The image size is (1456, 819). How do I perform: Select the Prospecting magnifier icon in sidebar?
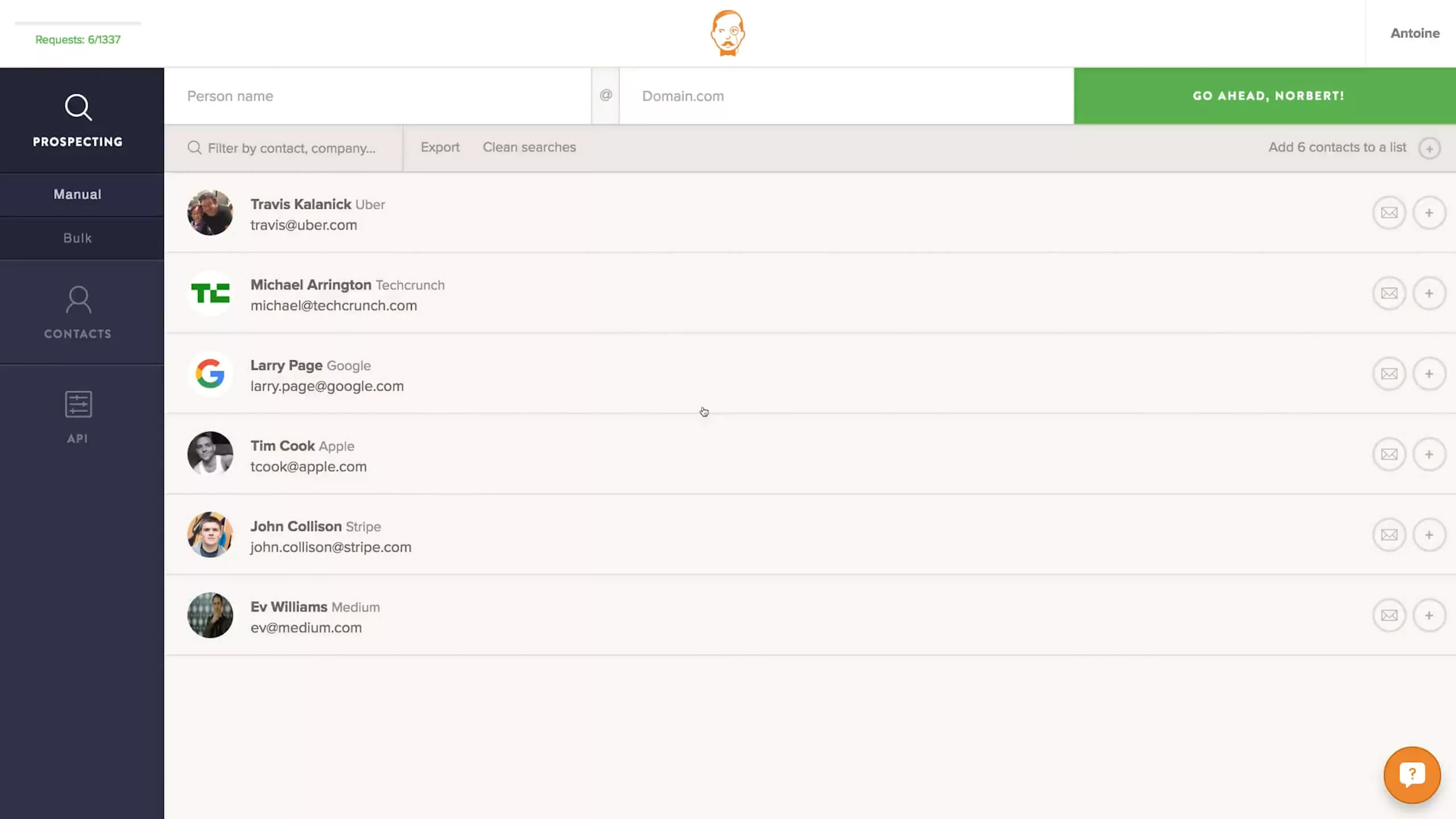(x=78, y=107)
